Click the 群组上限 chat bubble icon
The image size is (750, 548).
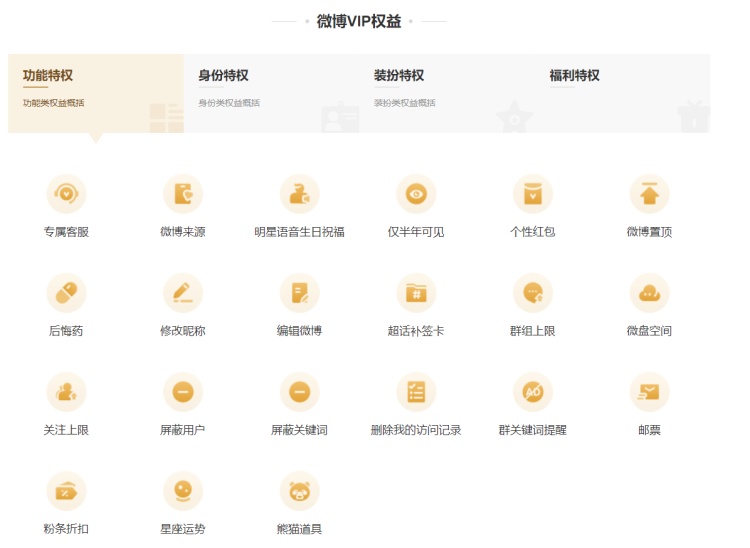(x=533, y=293)
